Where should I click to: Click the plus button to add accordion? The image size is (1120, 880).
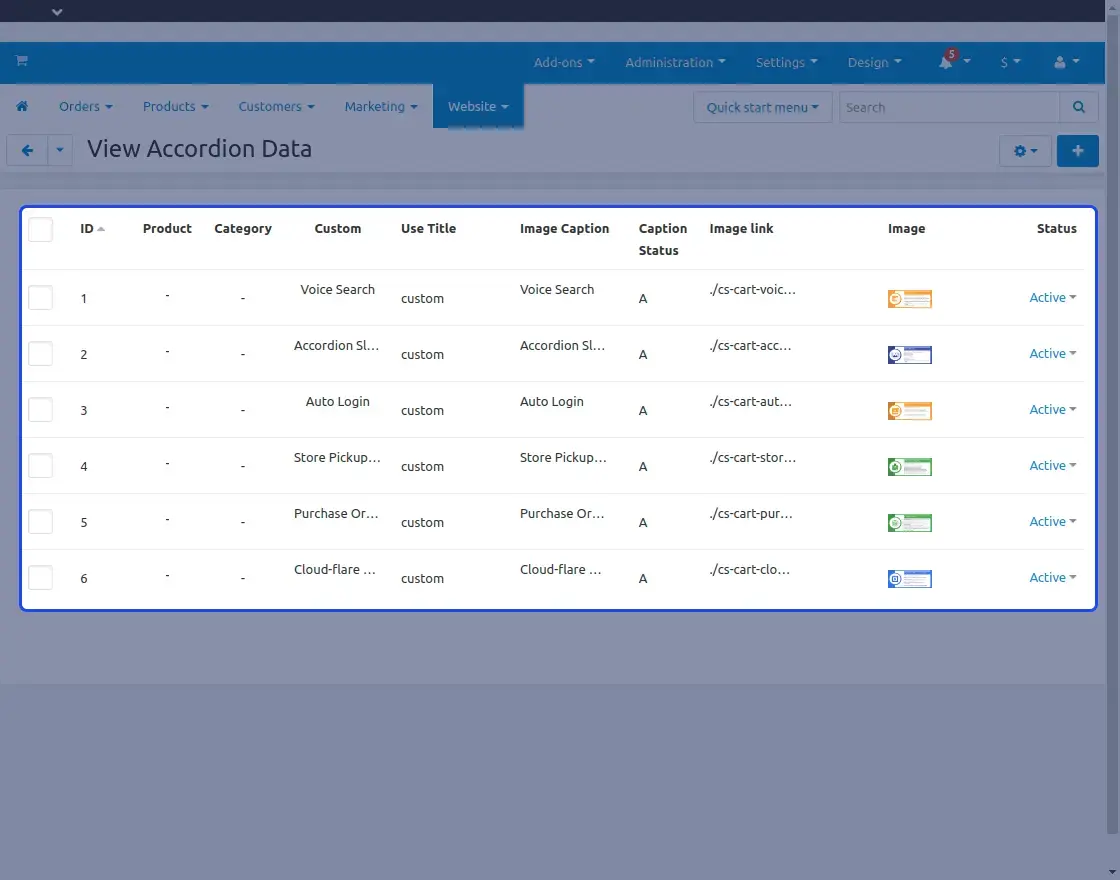1077,151
